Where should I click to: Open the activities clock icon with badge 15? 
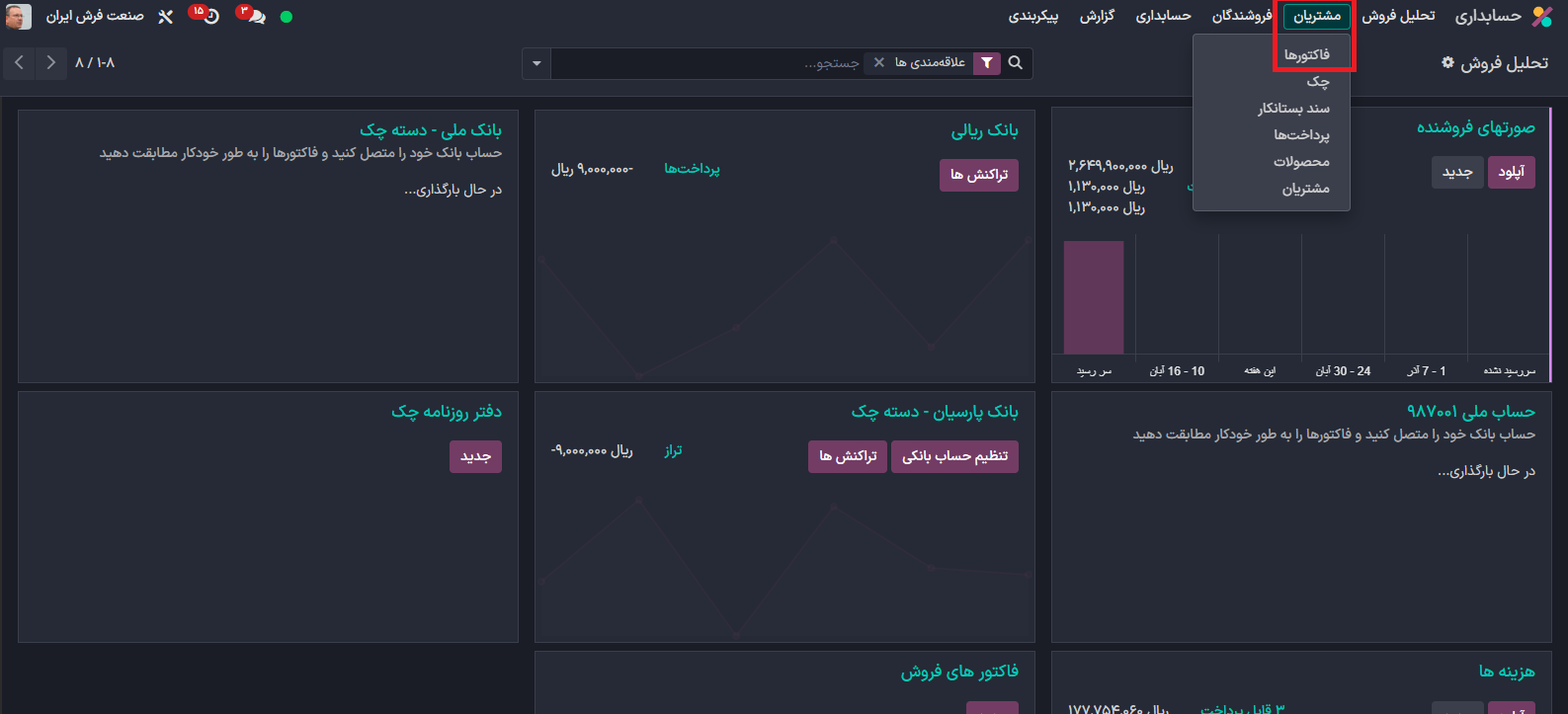[208, 17]
